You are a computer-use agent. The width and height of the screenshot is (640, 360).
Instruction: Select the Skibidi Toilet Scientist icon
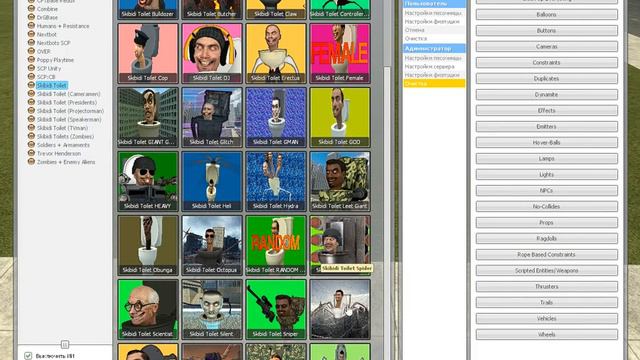coord(148,309)
